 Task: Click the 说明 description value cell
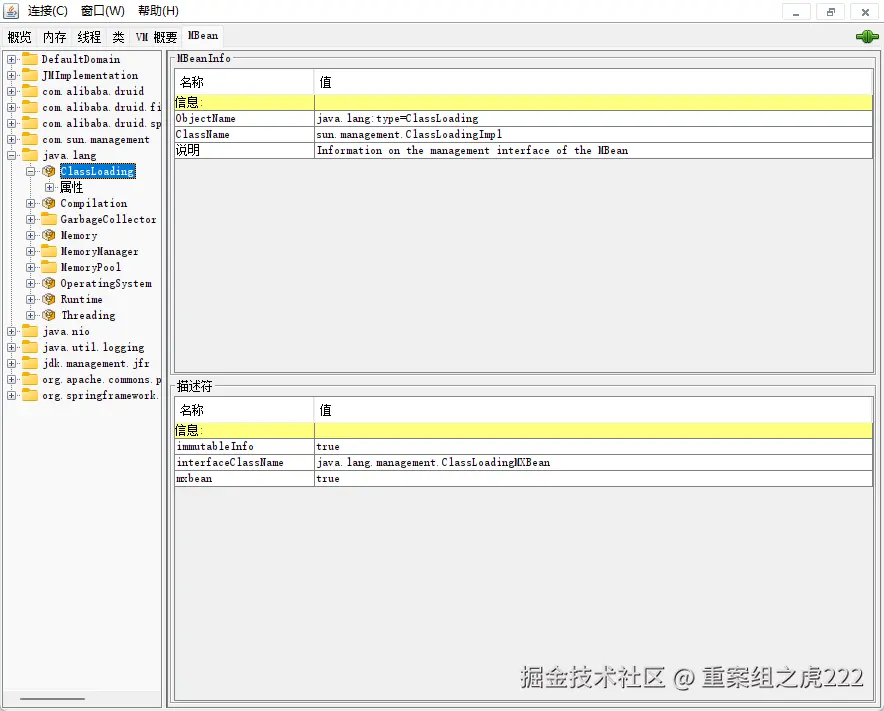pos(593,151)
